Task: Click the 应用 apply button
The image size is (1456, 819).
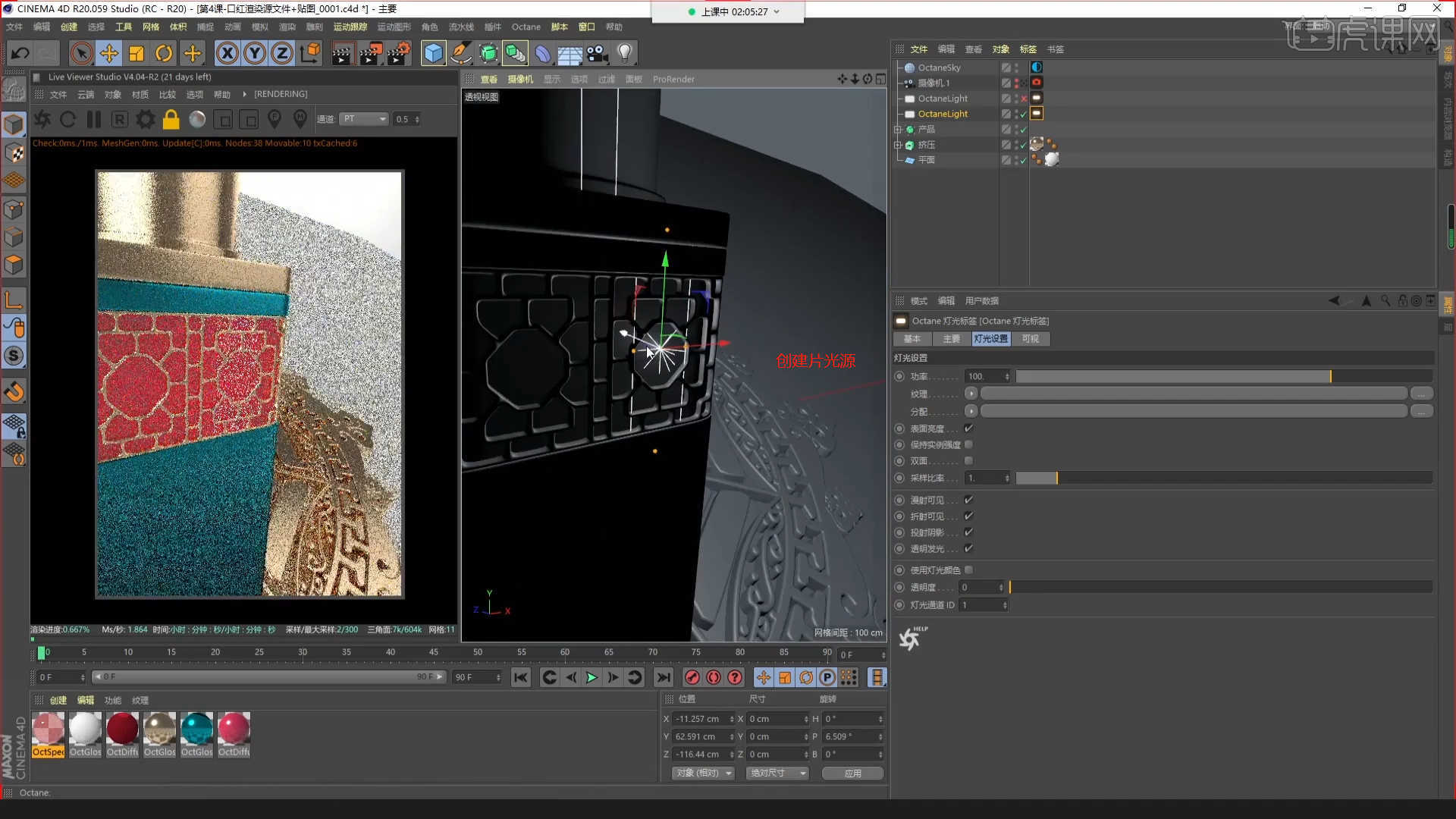Action: click(852, 773)
